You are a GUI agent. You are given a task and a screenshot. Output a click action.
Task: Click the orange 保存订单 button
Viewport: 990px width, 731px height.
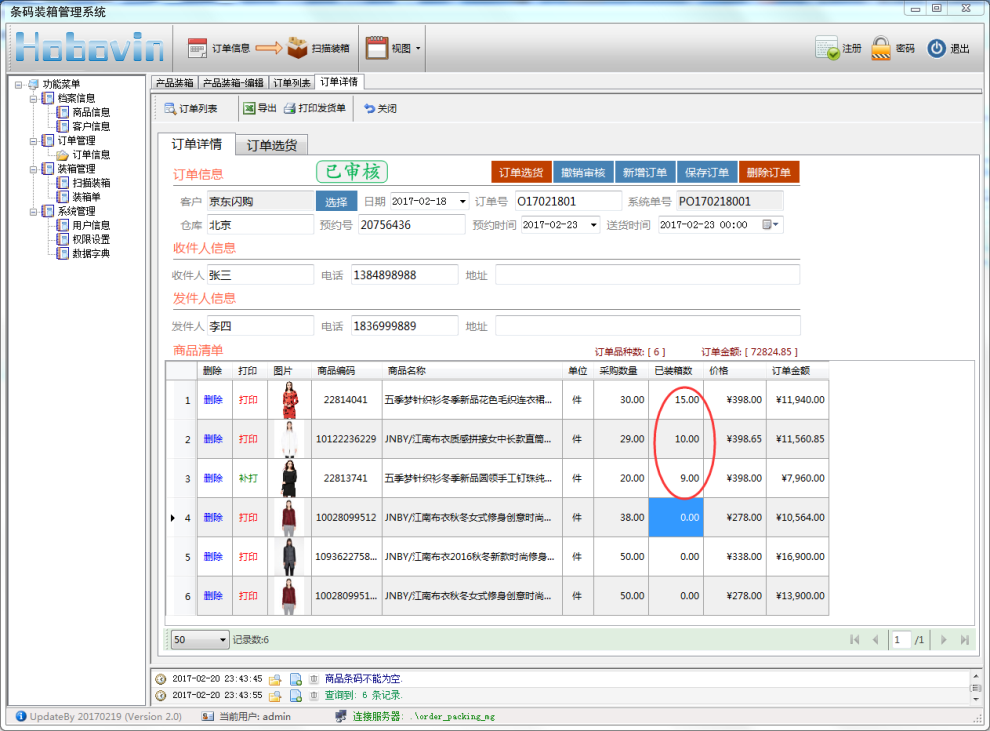click(x=707, y=172)
